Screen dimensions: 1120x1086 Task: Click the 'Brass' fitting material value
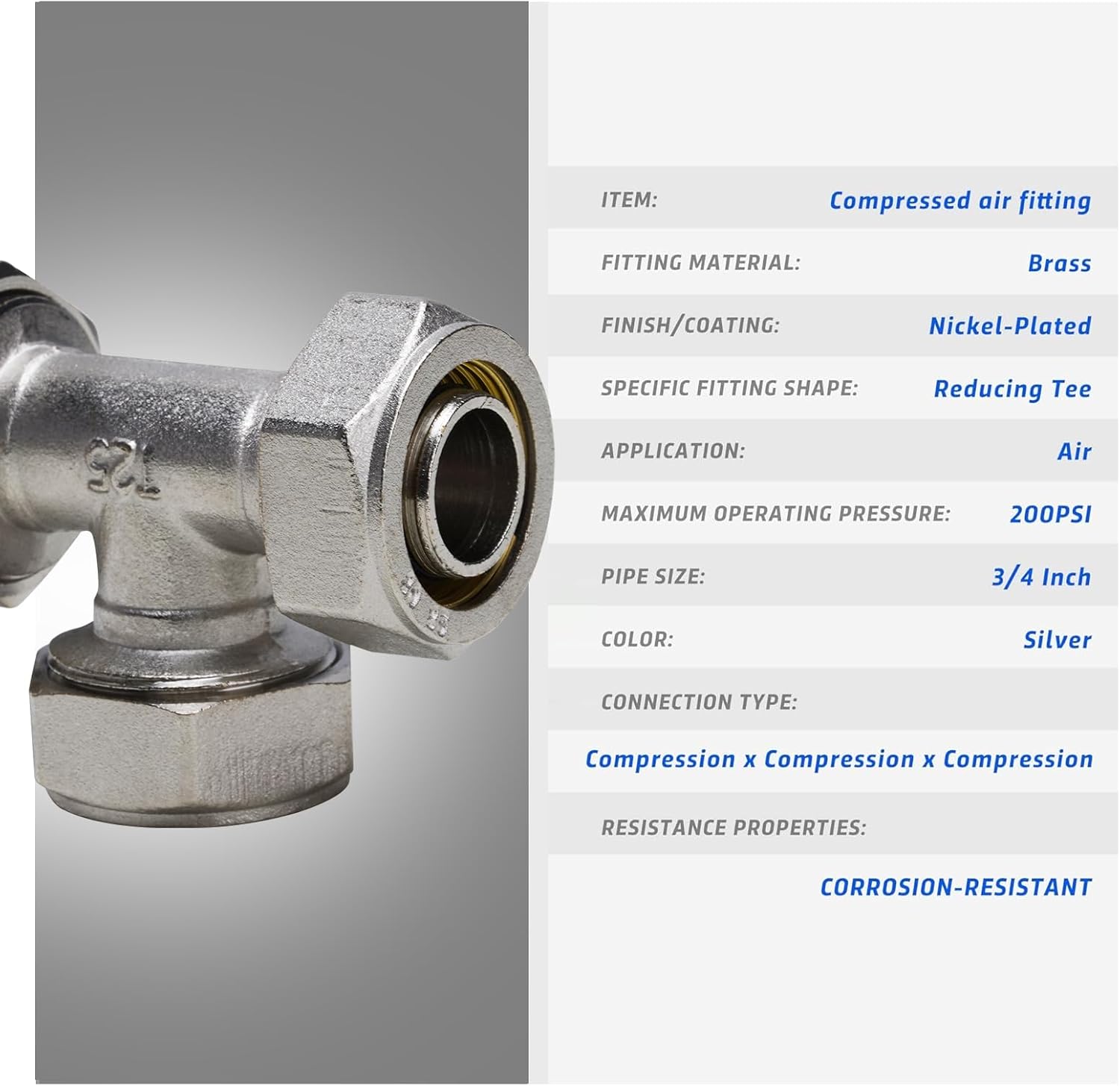point(1060,263)
